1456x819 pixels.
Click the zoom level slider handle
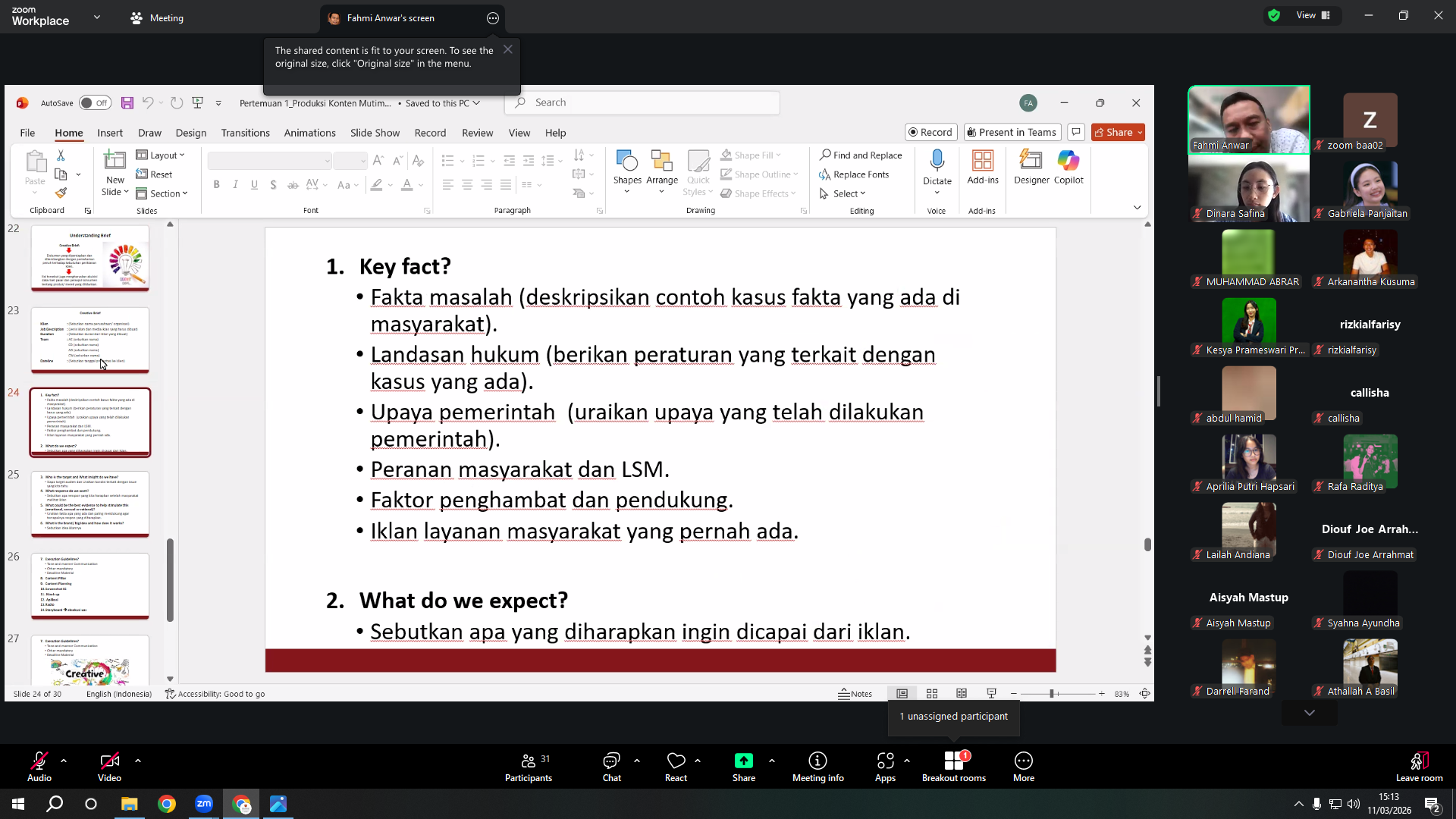[1052, 694]
